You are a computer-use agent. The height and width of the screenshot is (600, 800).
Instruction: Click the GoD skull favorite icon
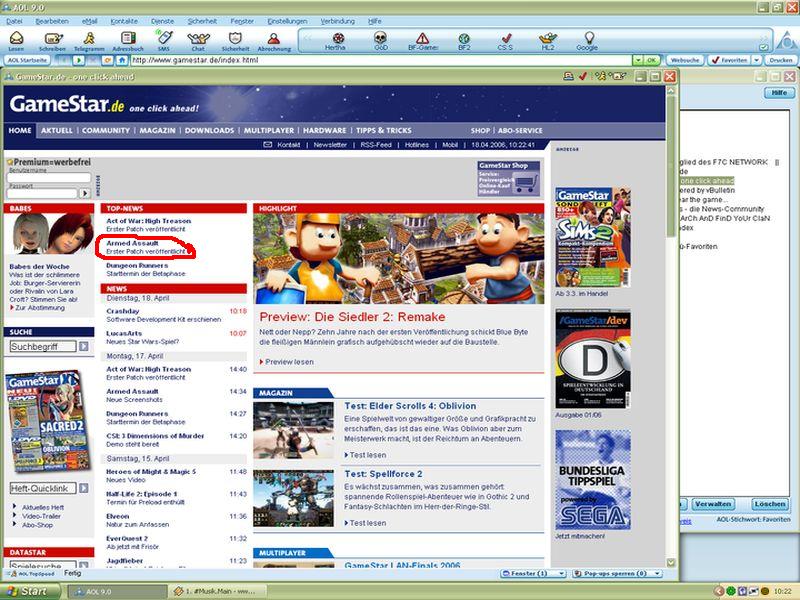coord(381,41)
